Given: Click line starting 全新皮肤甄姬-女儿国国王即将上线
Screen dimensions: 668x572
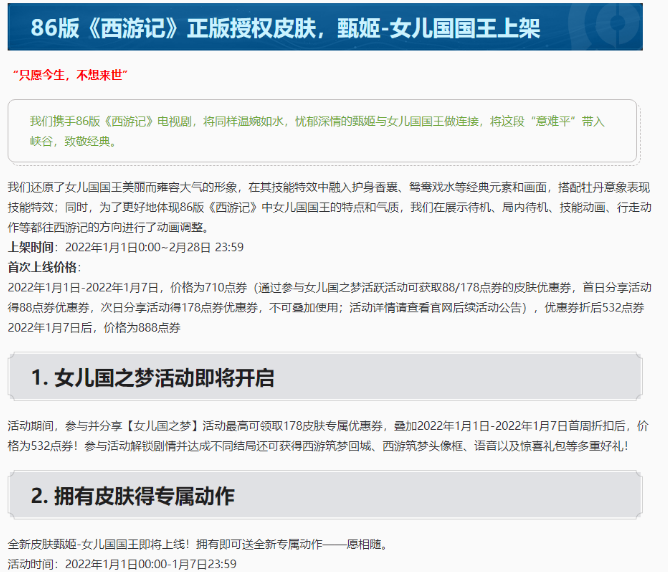Looking at the screenshot, I should [x=198, y=544].
